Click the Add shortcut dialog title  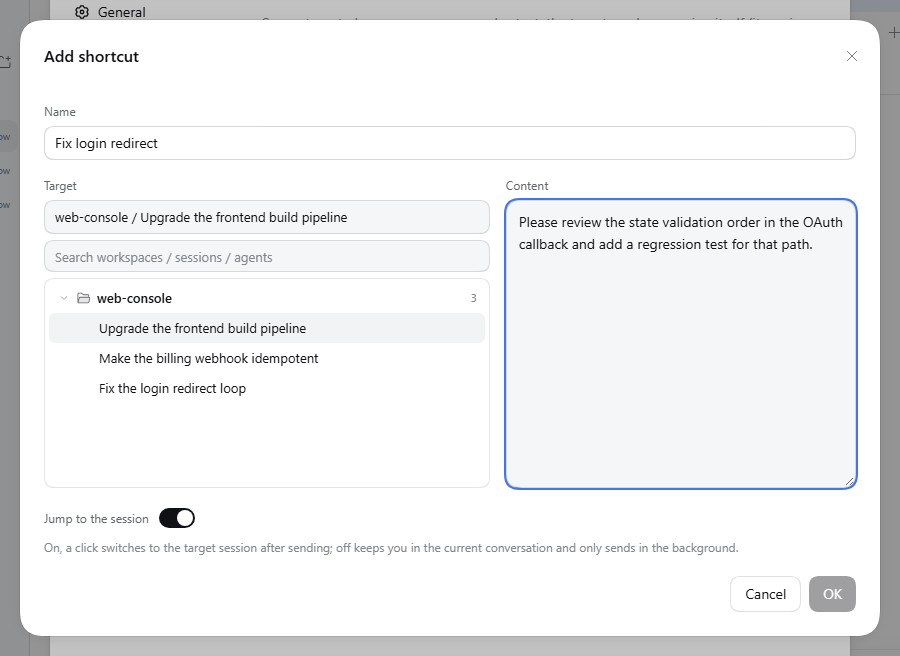[x=91, y=56]
